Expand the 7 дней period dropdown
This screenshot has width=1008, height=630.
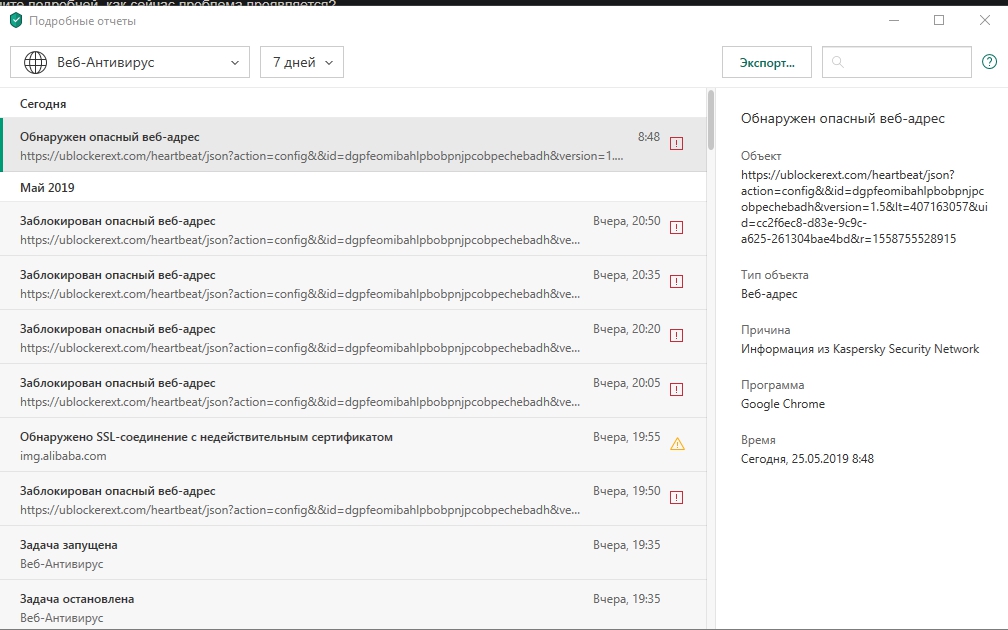click(x=301, y=62)
